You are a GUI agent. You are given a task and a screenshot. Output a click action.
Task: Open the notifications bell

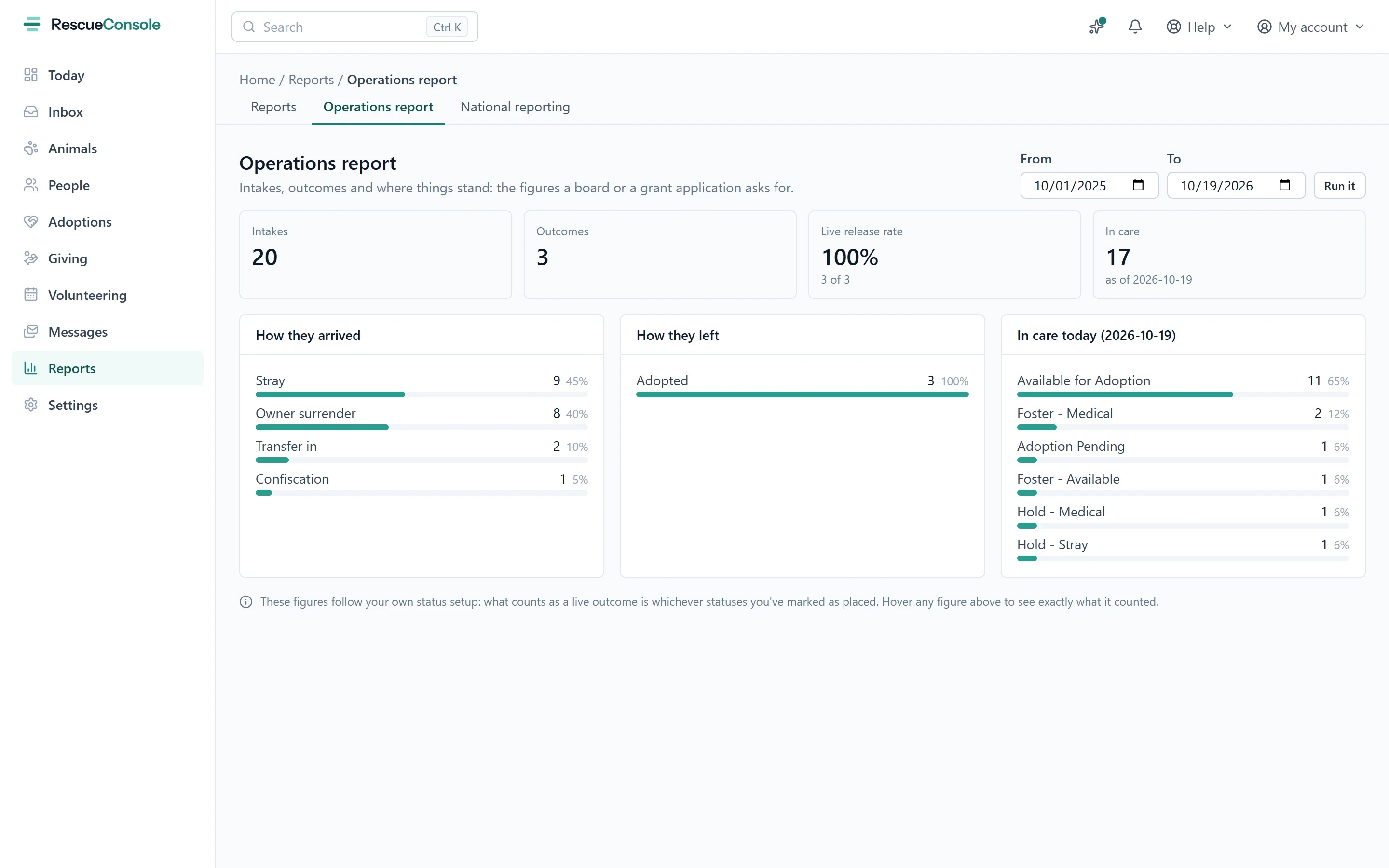(1135, 27)
